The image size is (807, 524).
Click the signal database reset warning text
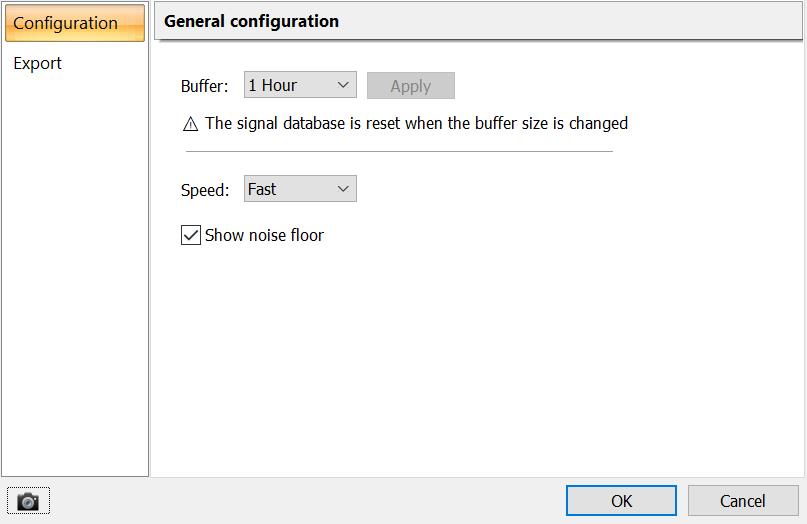[416, 124]
